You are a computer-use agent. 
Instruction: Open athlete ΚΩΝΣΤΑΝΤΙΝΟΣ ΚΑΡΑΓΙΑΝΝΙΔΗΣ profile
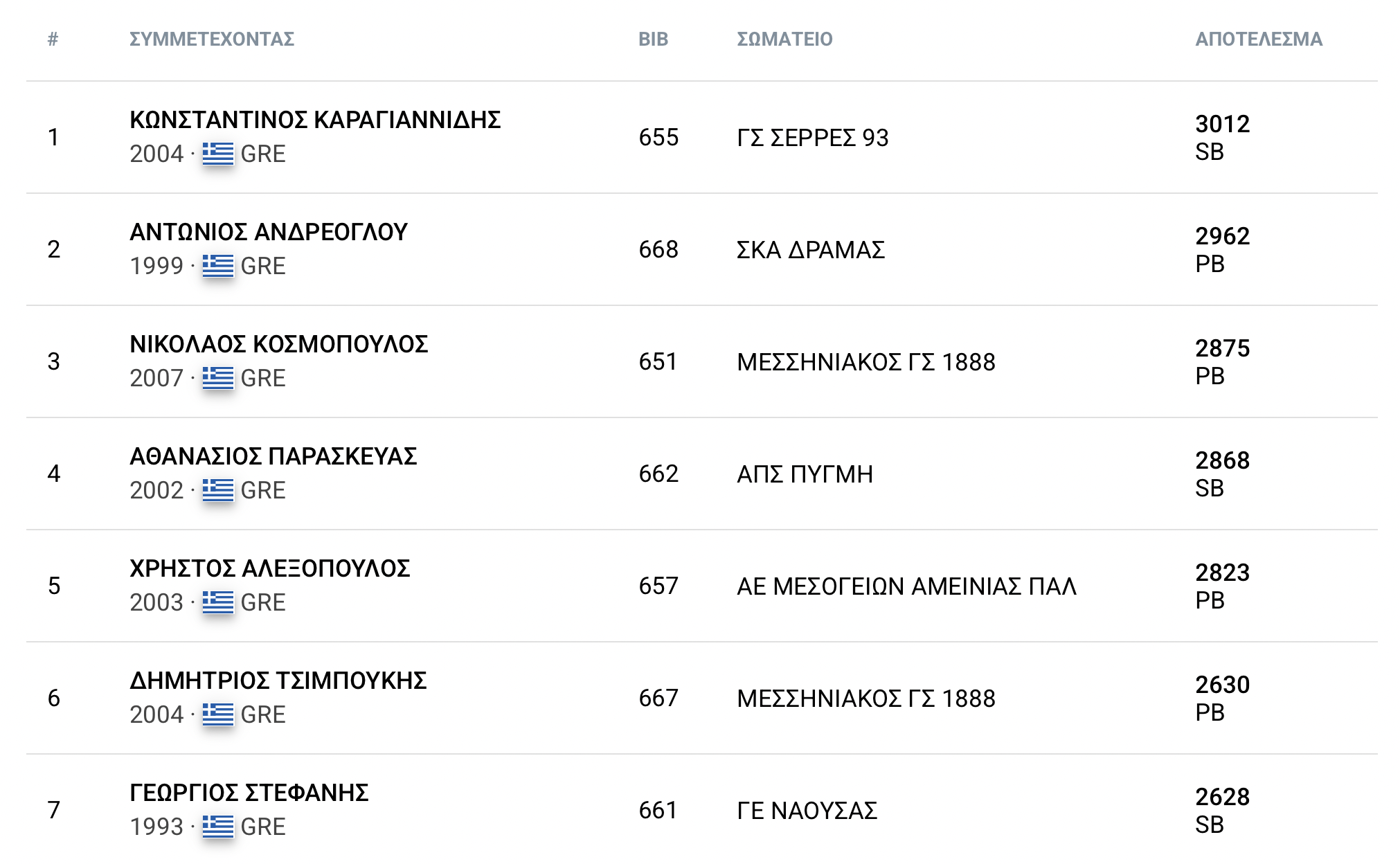point(315,120)
